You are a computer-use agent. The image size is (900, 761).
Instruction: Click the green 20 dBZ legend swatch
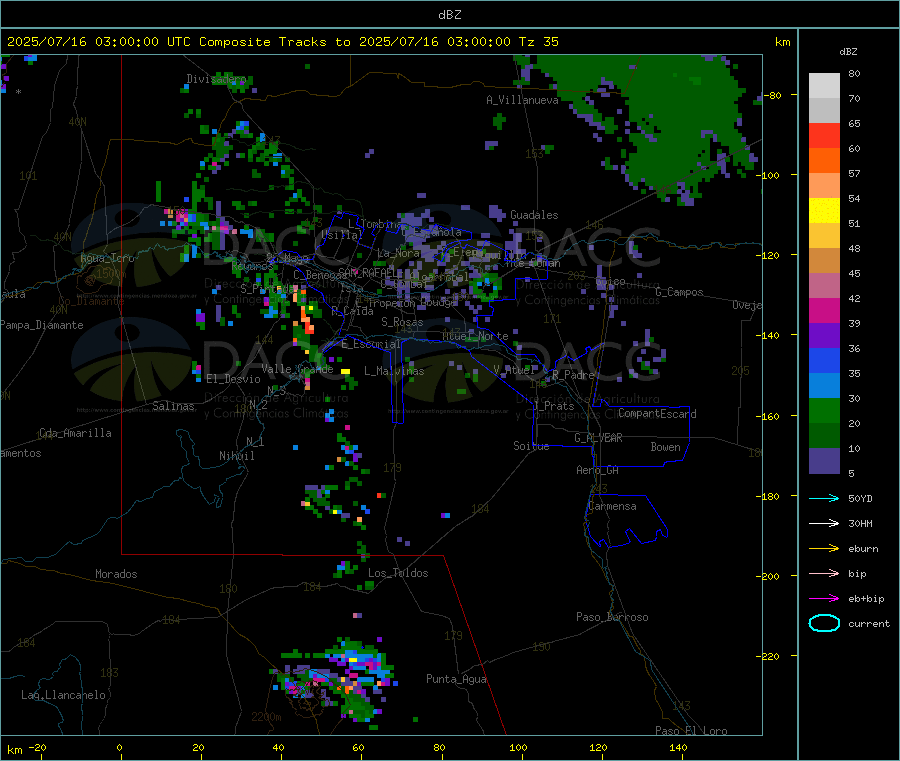click(824, 411)
